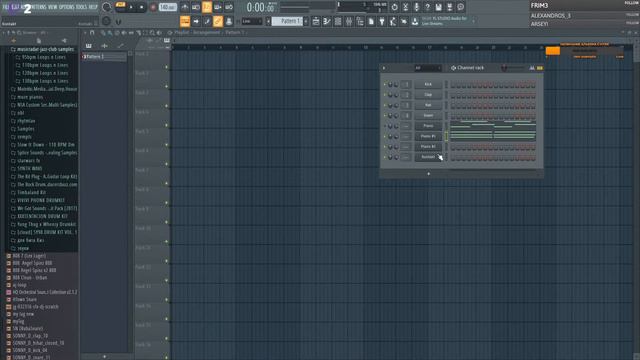640x360 pixels.
Task: Click the stamp tool icon
Action: coord(229,21)
